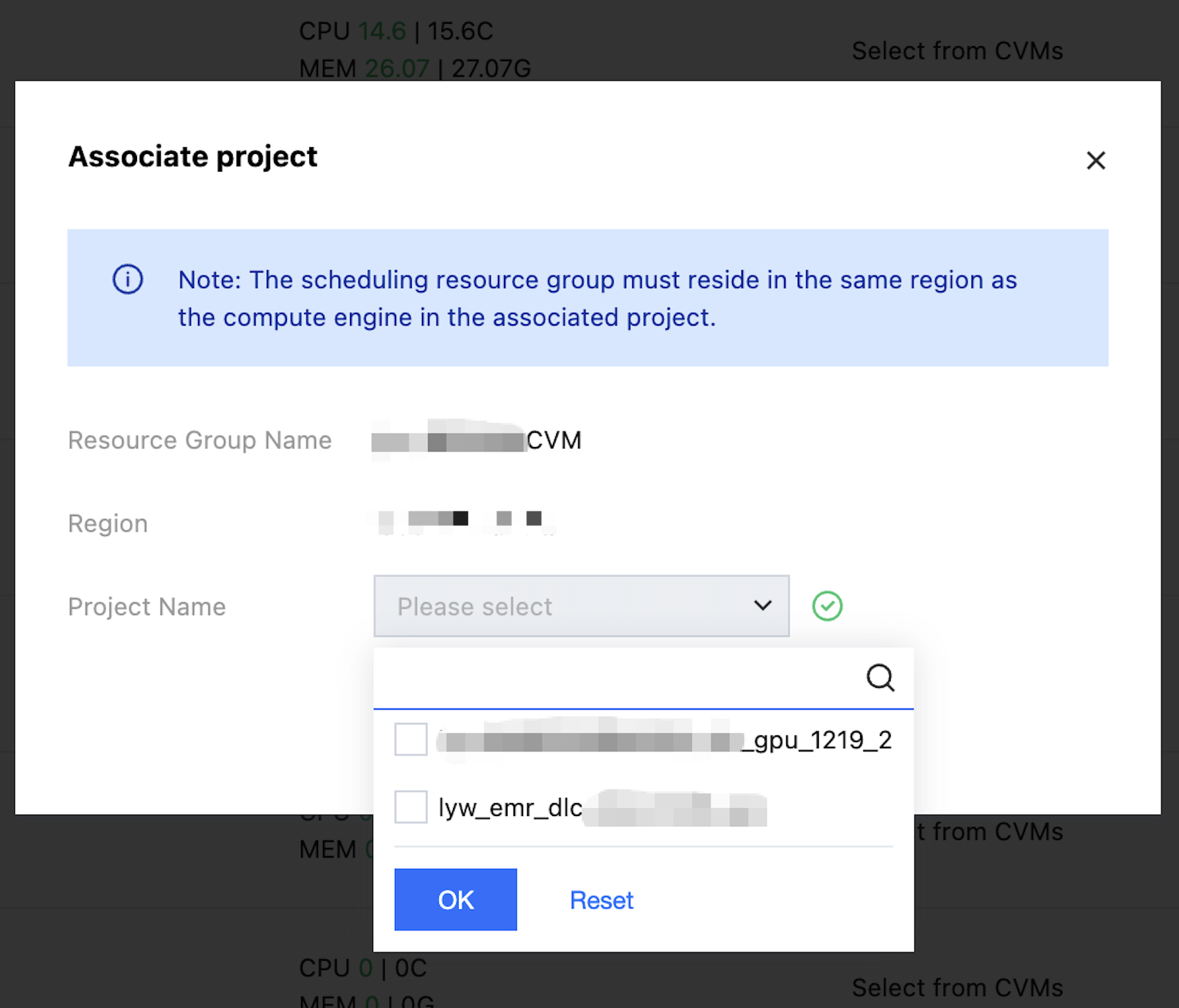Click the info icon in the note banner
This screenshot has height=1008, width=1179.
click(128, 279)
